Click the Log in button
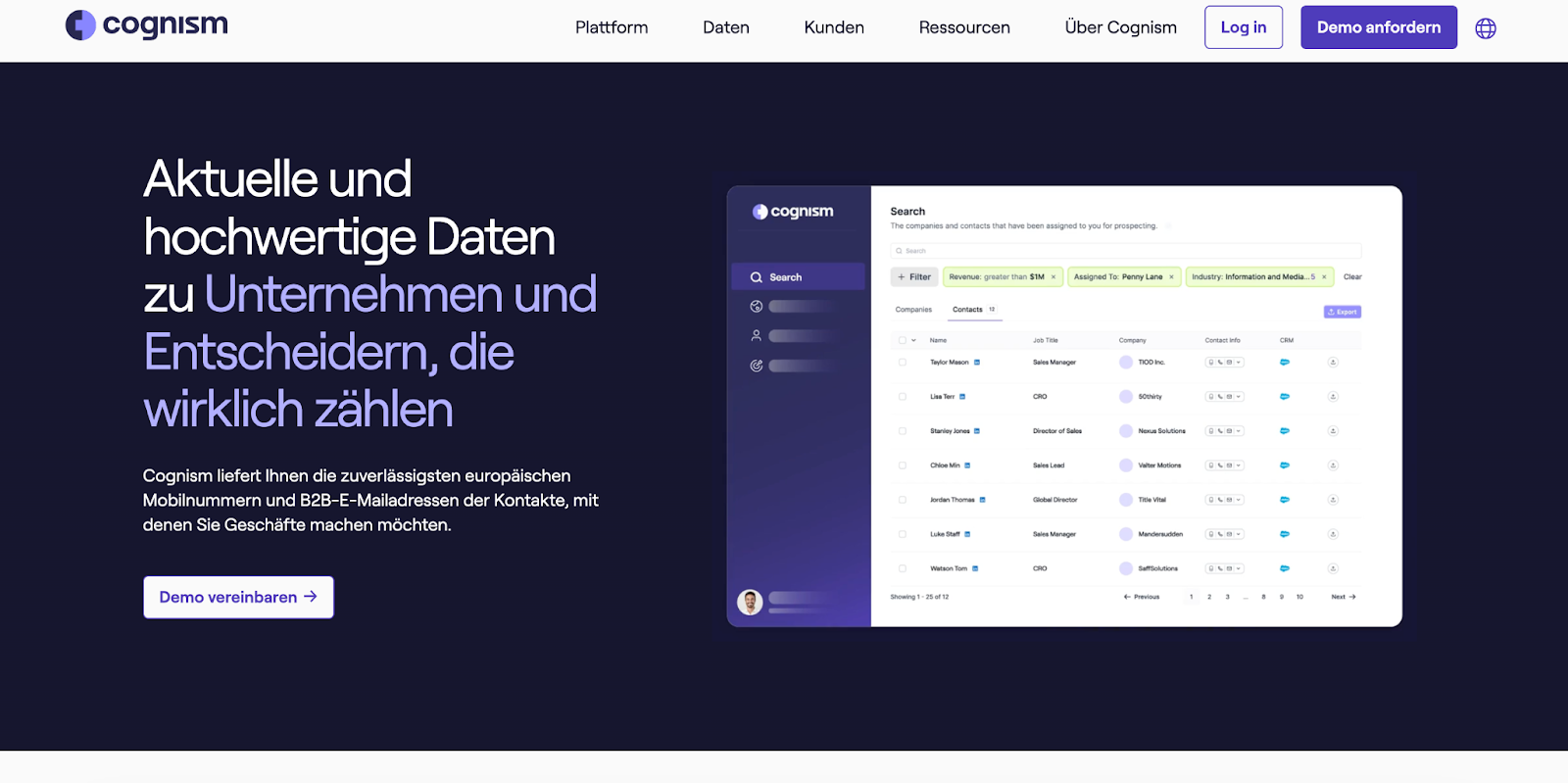 click(x=1244, y=27)
